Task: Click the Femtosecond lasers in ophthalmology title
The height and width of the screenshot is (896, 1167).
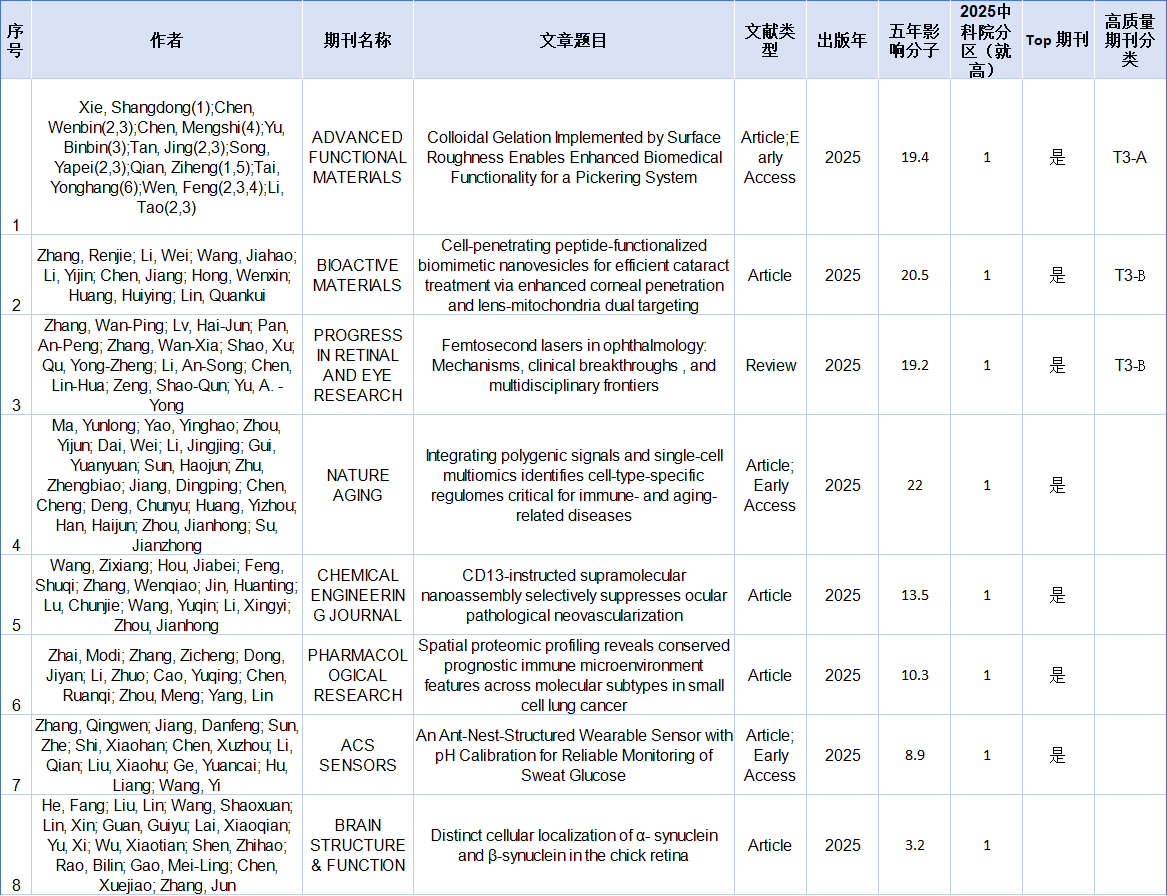Action: (573, 365)
